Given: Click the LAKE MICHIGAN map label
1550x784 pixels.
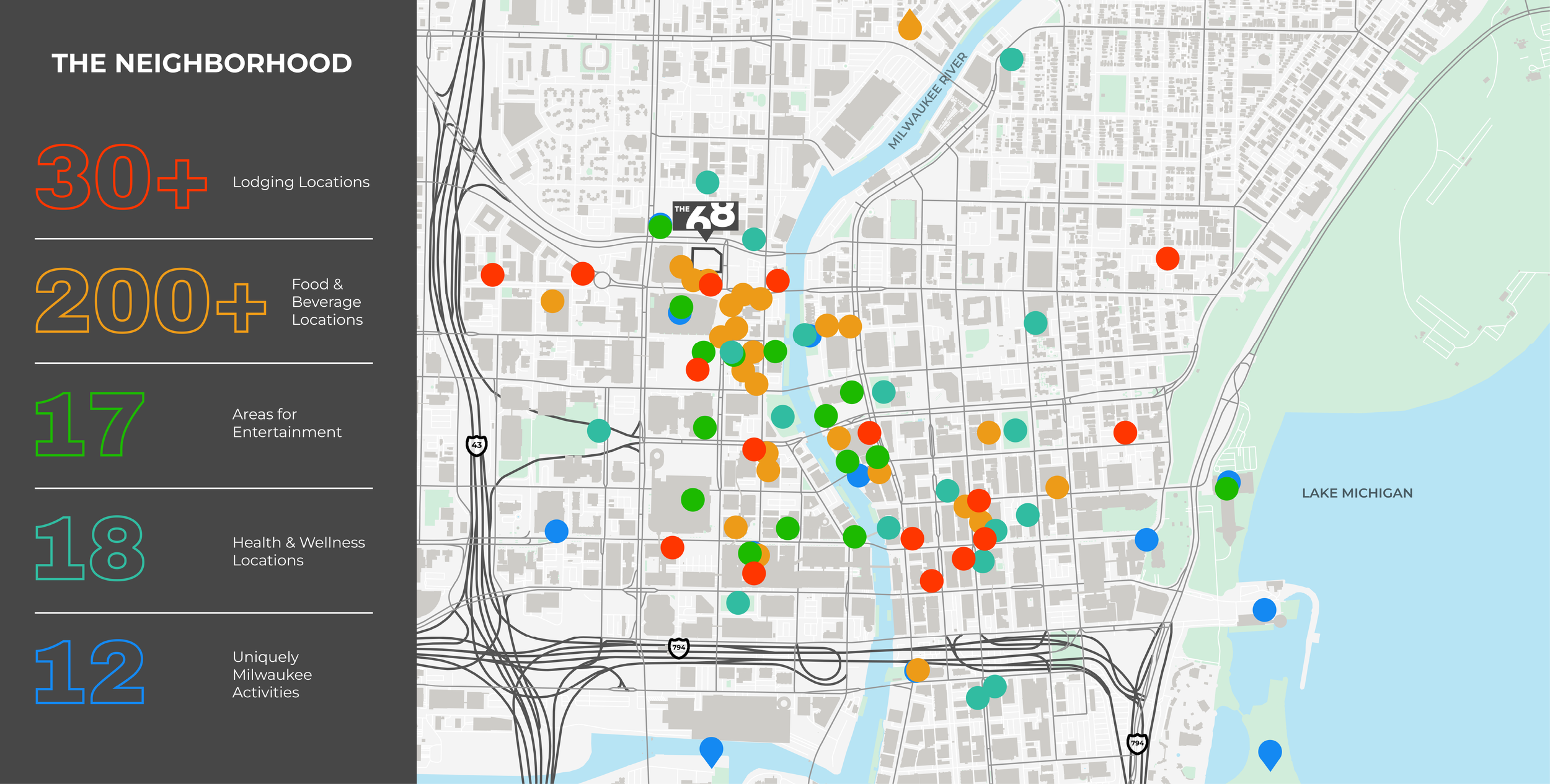Looking at the screenshot, I should [x=1357, y=493].
